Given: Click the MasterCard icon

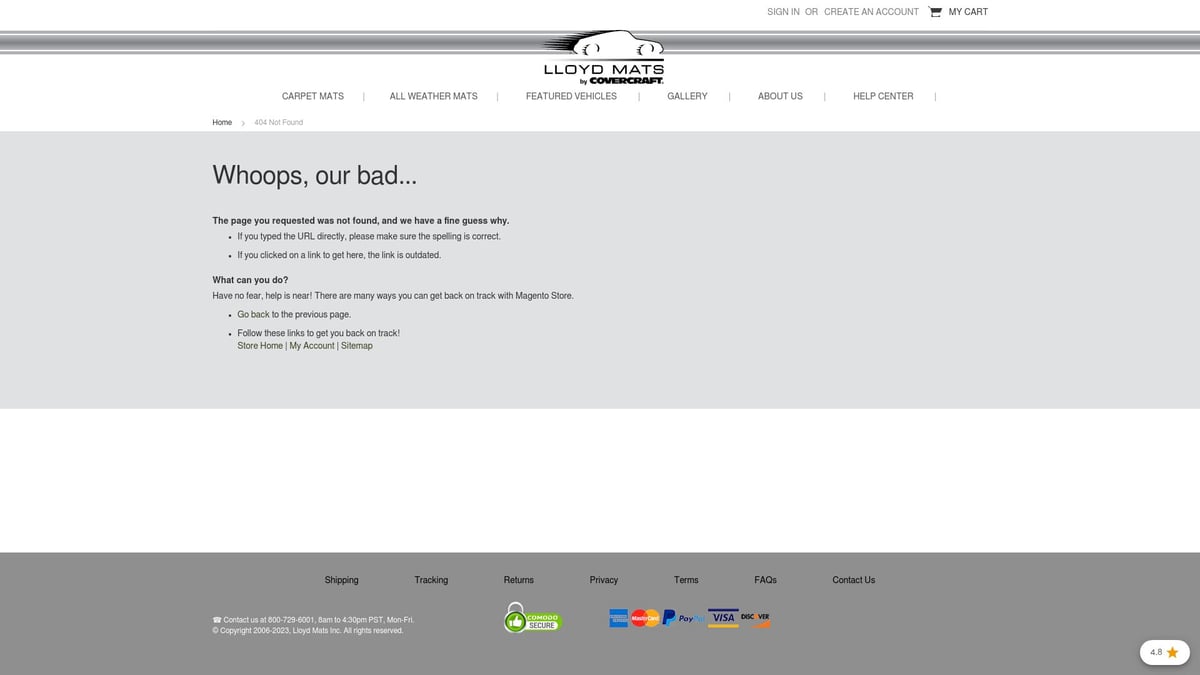Looking at the screenshot, I should tap(645, 619).
